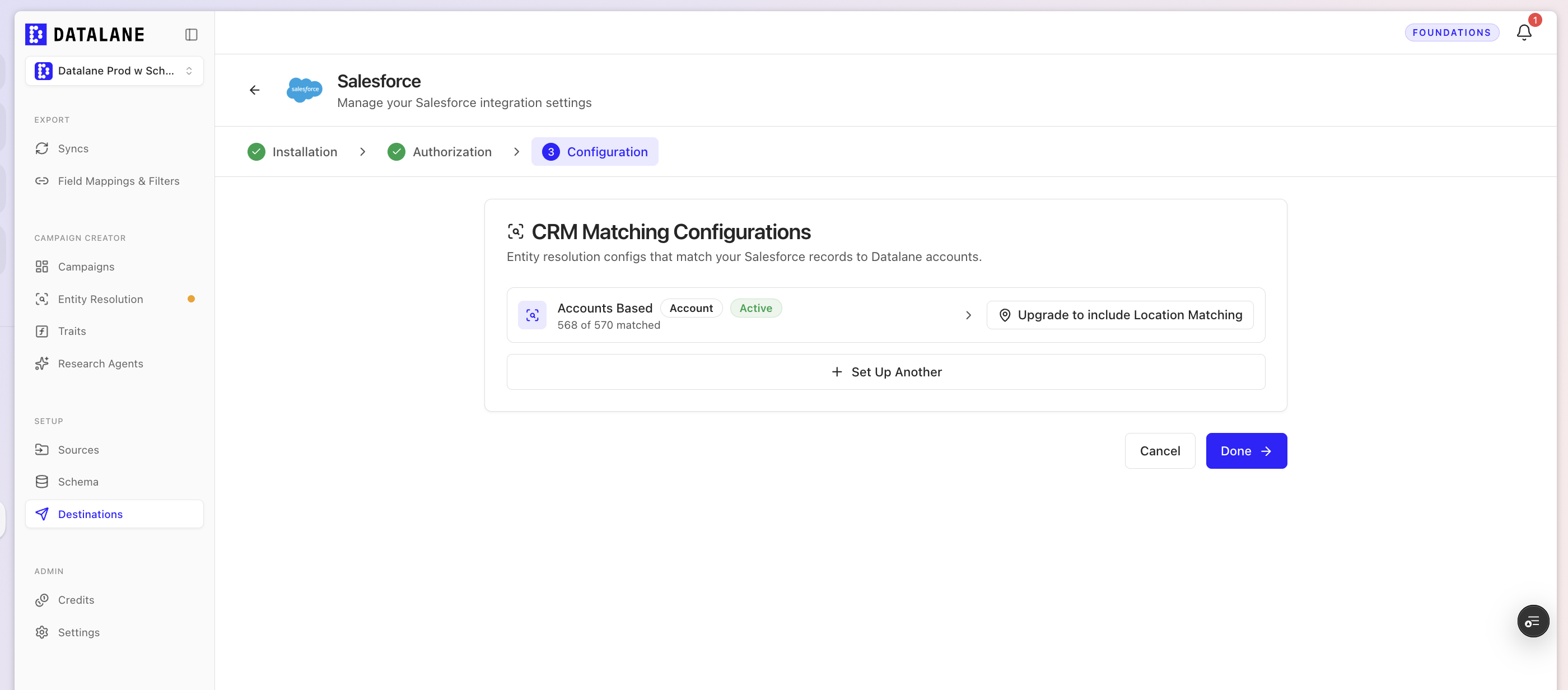
Task: Click the Settings gear icon
Action: click(x=42, y=632)
